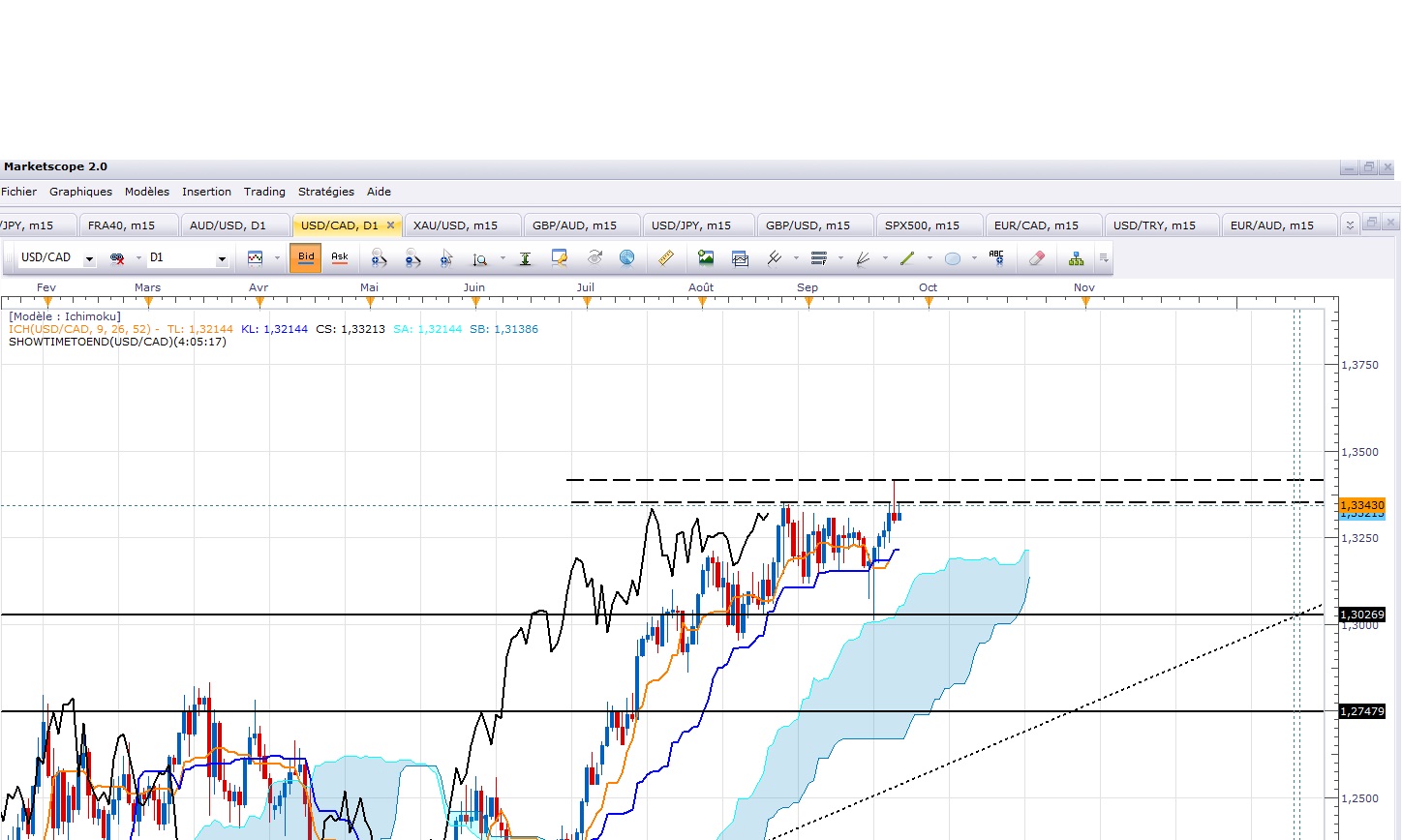Switch to the GBP/USD, m15 tab
Viewport: 1402px width, 840px height.
814,225
